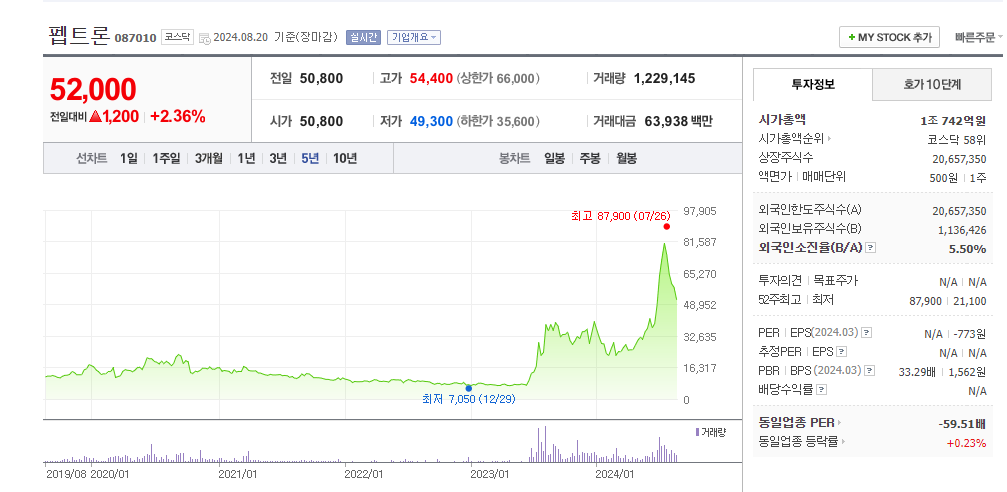Viewport: 1007px width, 492px height.
Task: Click the 거래량 value 1,229,145
Action: coord(664,78)
